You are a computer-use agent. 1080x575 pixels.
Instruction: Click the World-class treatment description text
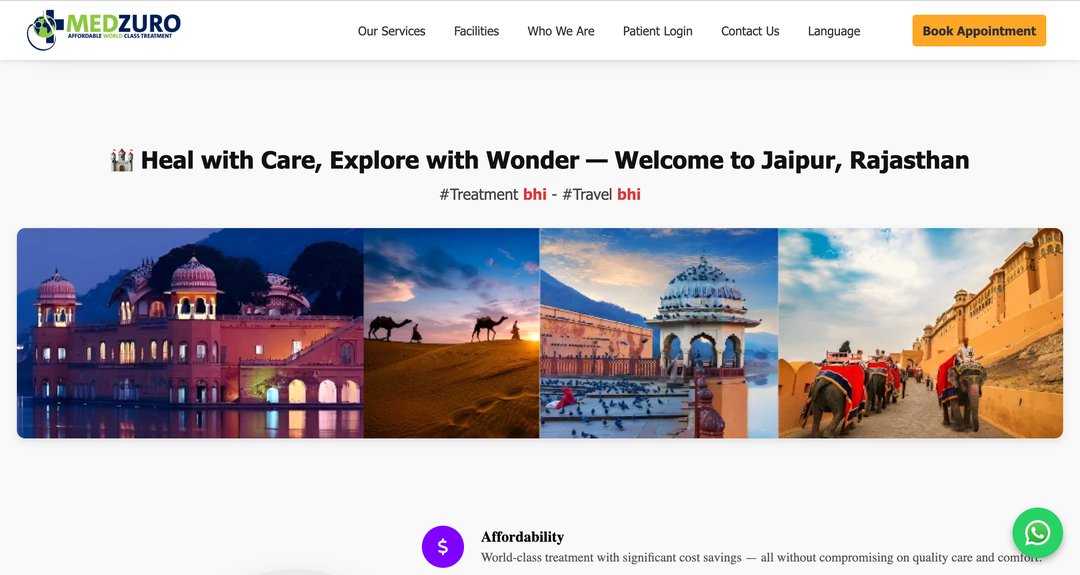(761, 557)
